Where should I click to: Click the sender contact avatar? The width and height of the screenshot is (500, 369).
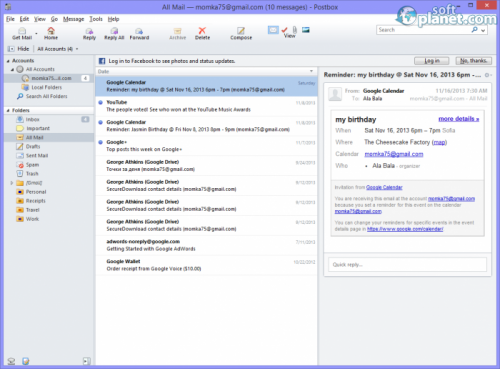335,94
